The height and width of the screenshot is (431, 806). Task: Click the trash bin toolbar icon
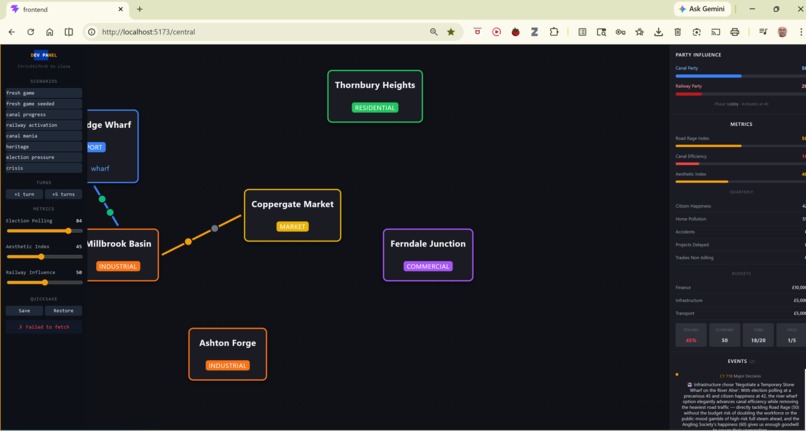click(x=677, y=32)
